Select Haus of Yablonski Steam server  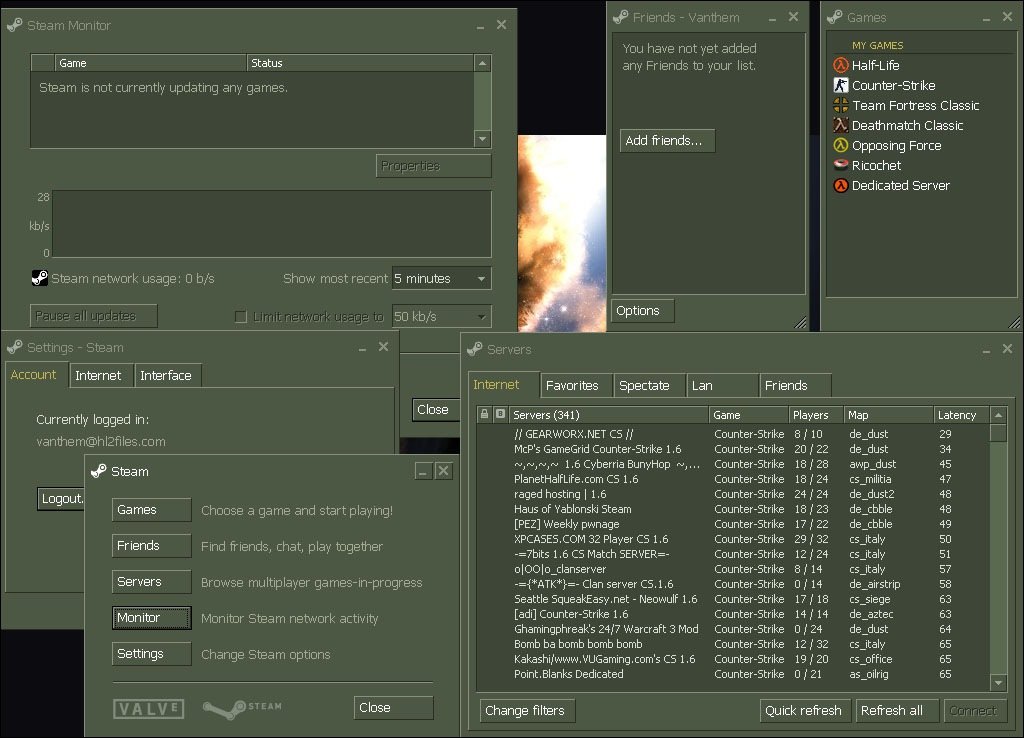click(733, 509)
